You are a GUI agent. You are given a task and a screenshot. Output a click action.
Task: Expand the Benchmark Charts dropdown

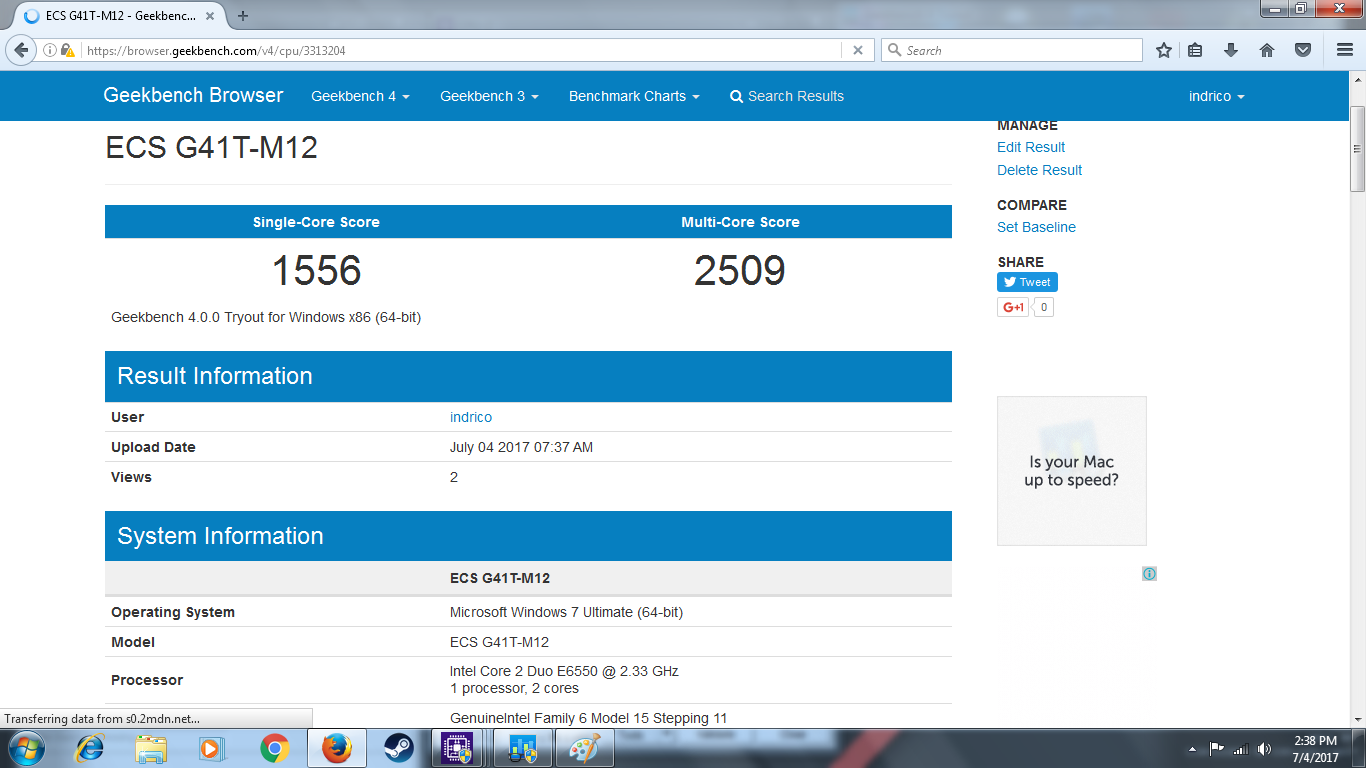coord(634,96)
